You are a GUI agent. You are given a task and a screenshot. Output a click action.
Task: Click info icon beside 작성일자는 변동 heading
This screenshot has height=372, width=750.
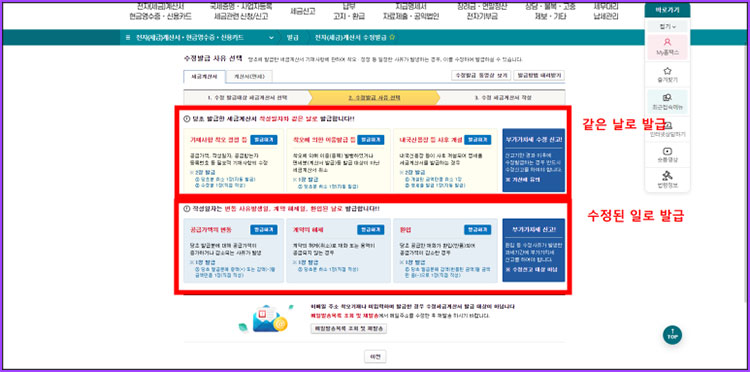pos(186,208)
